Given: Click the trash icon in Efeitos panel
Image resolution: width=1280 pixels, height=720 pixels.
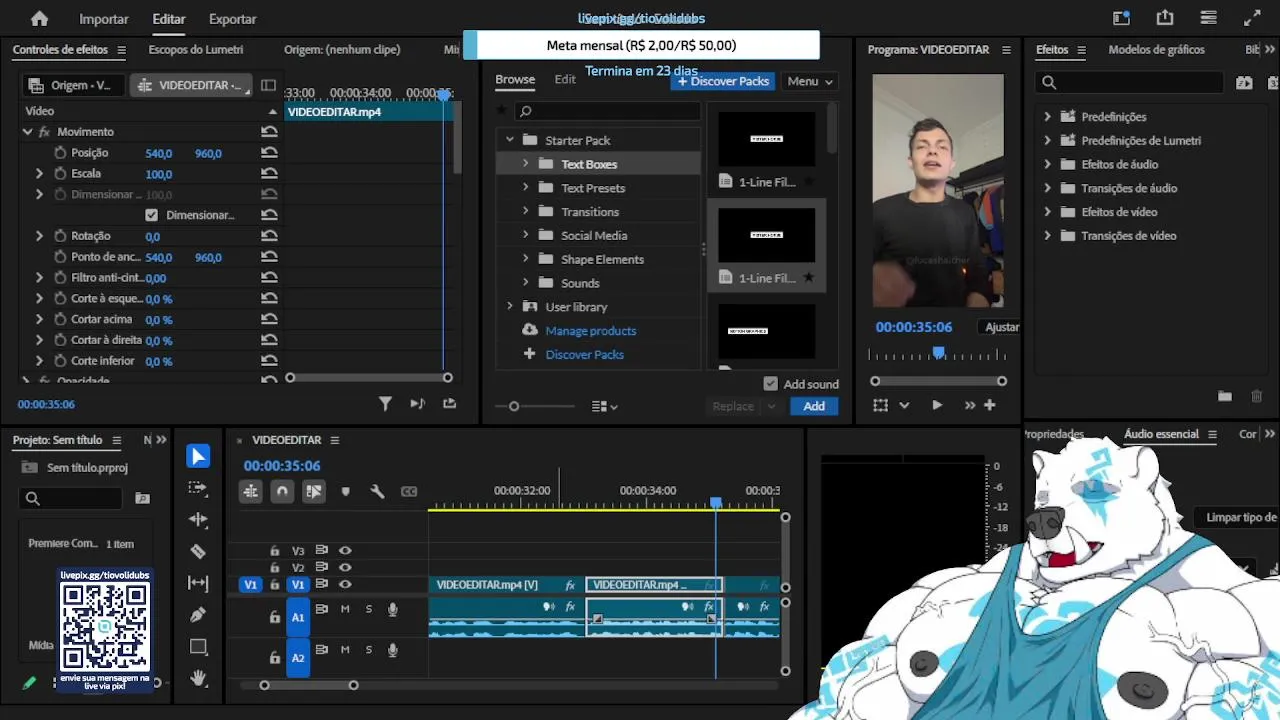Looking at the screenshot, I should (1257, 396).
